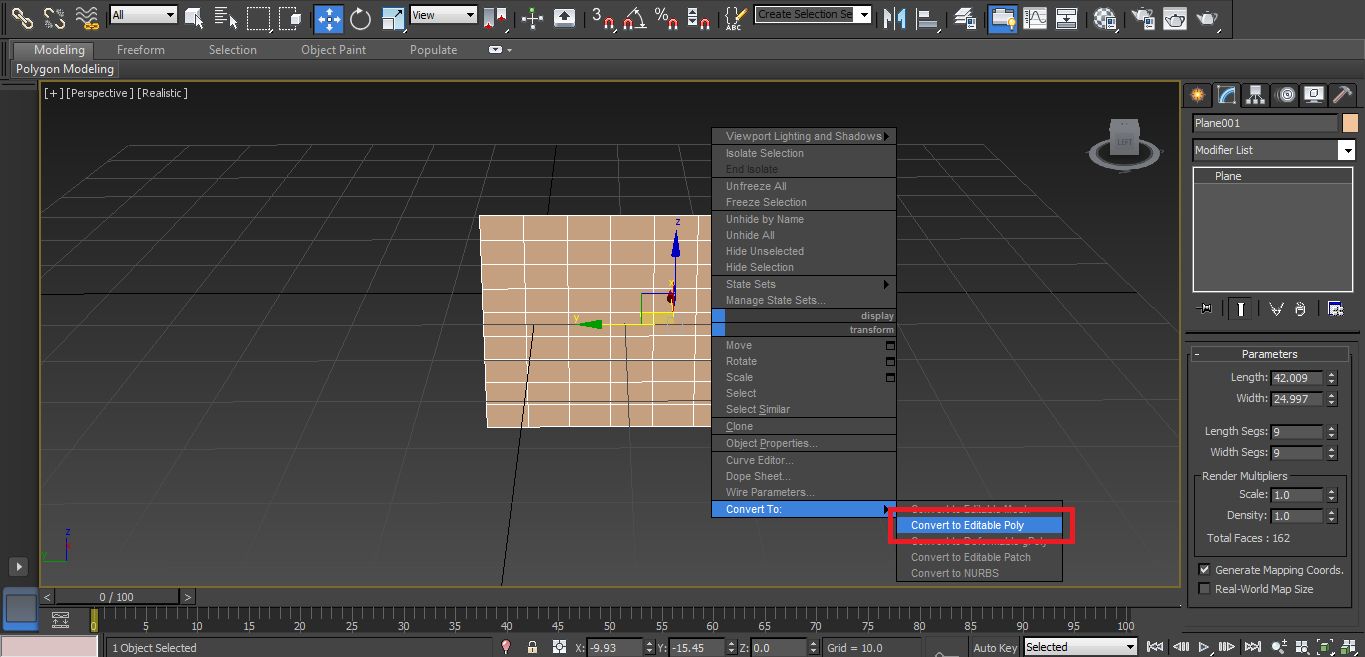Open the Display panel tab
Viewport: 1365px width, 657px height.
click(x=1314, y=95)
